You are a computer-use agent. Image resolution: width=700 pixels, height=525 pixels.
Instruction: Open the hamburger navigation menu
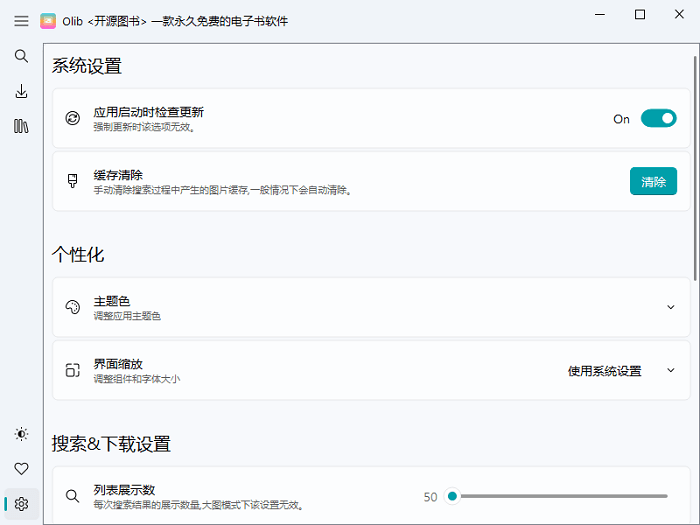tap(21, 20)
